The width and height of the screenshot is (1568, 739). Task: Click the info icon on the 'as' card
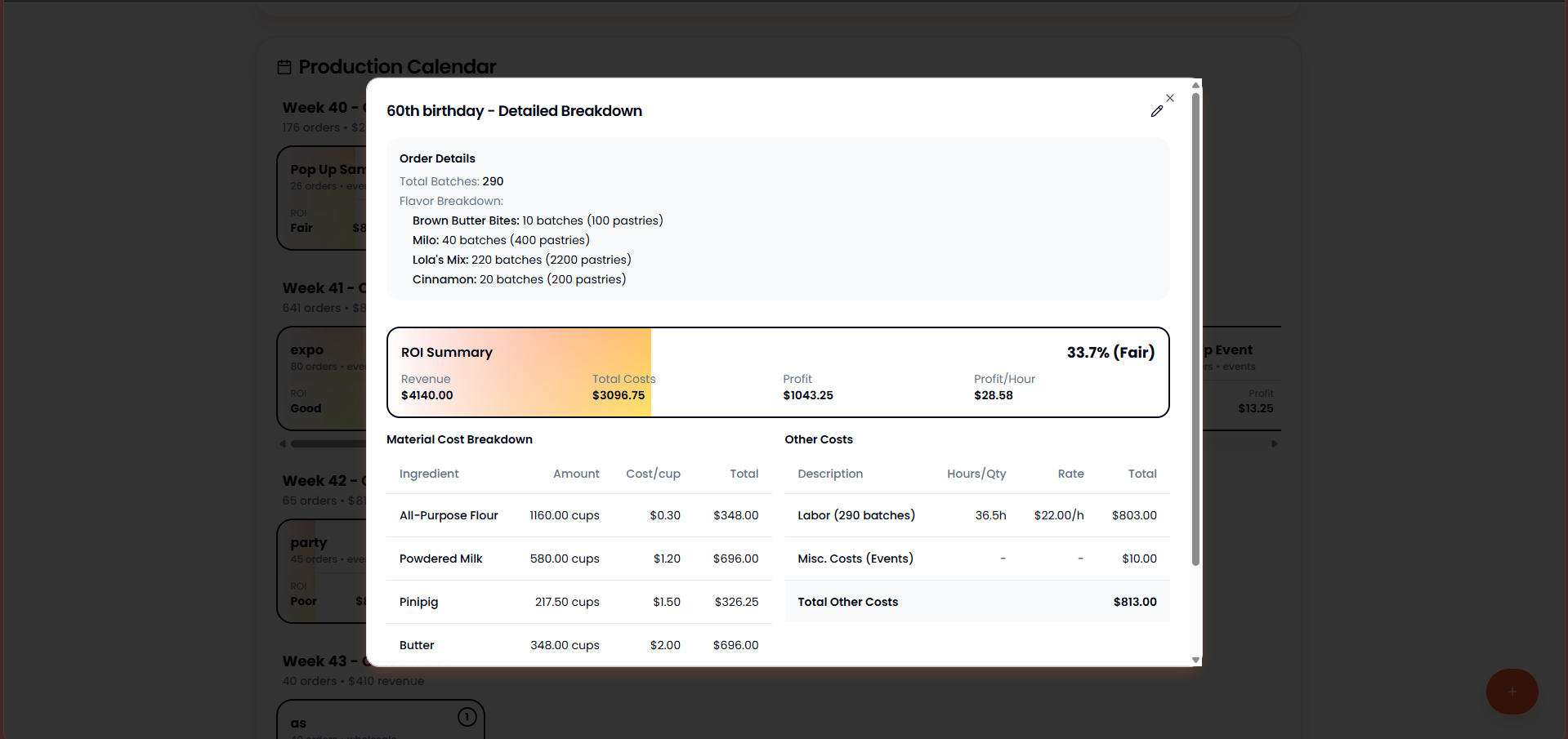467,717
